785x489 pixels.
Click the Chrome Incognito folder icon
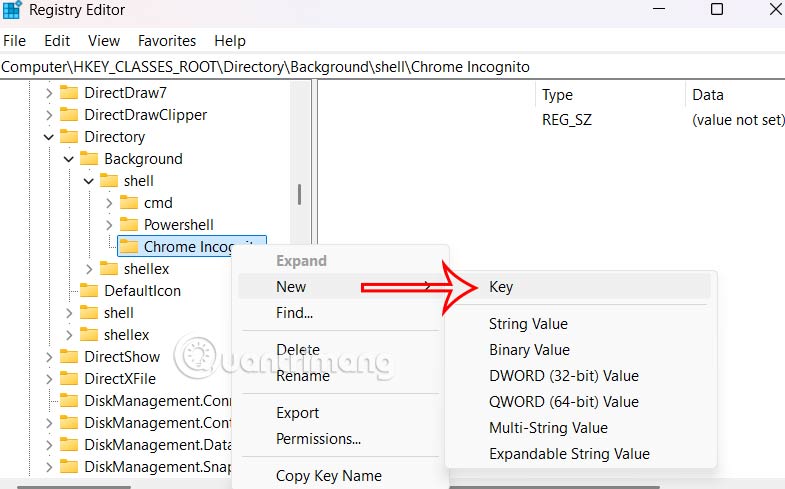[x=129, y=247]
